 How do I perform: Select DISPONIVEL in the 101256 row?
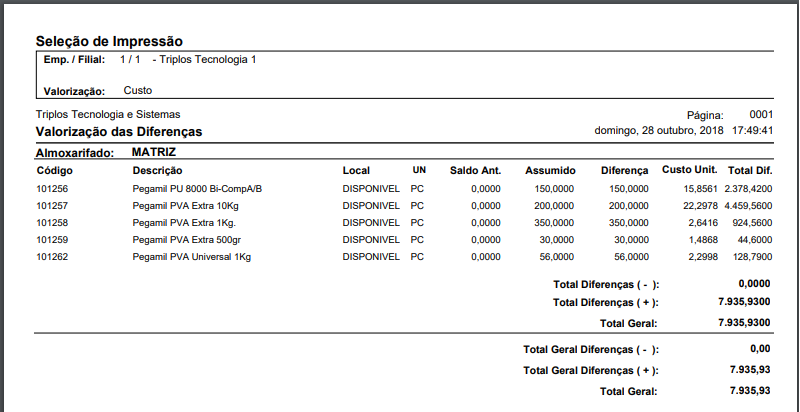pyautogui.click(x=371, y=189)
